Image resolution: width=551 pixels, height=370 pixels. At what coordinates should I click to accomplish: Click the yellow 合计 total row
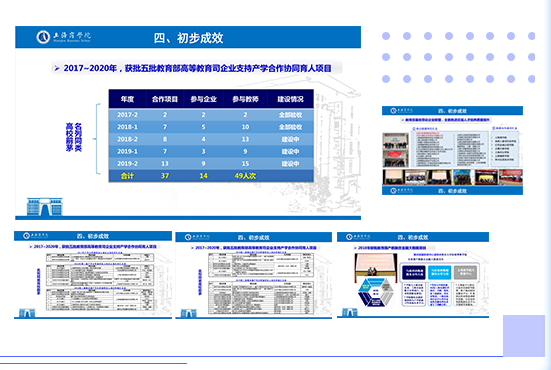click(211, 176)
